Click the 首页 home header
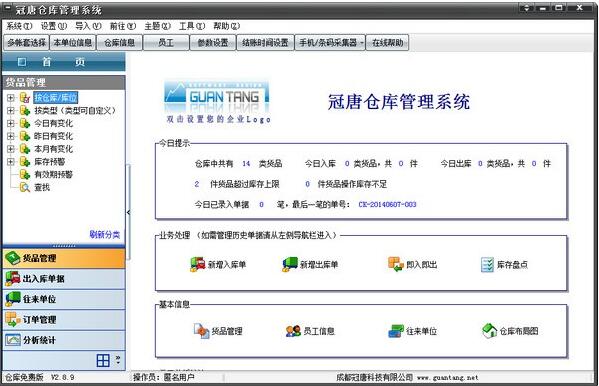This screenshot has height=386, width=599. pos(64,62)
